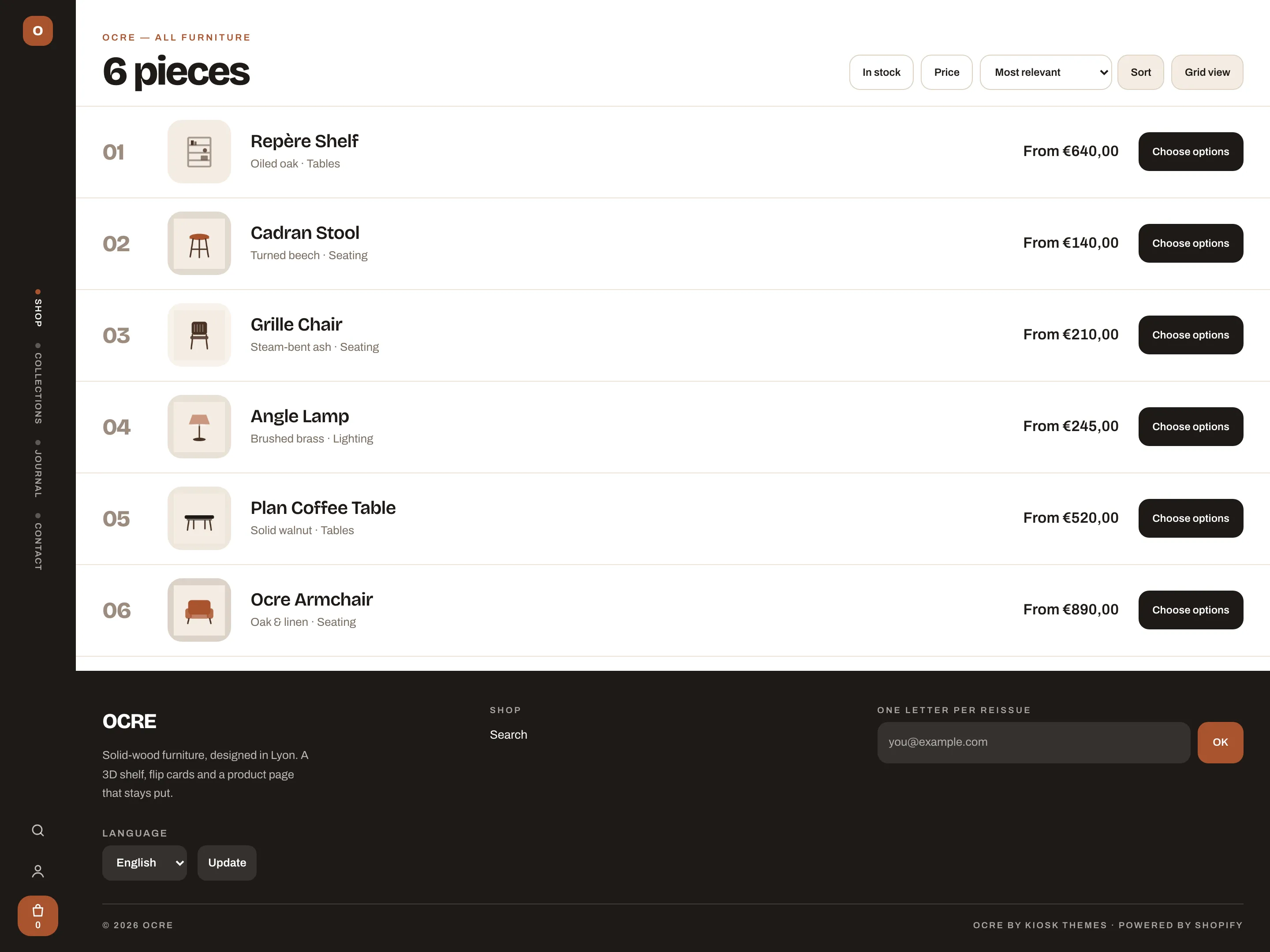Expand the English language dropdown
1270x952 pixels.
coord(145,863)
